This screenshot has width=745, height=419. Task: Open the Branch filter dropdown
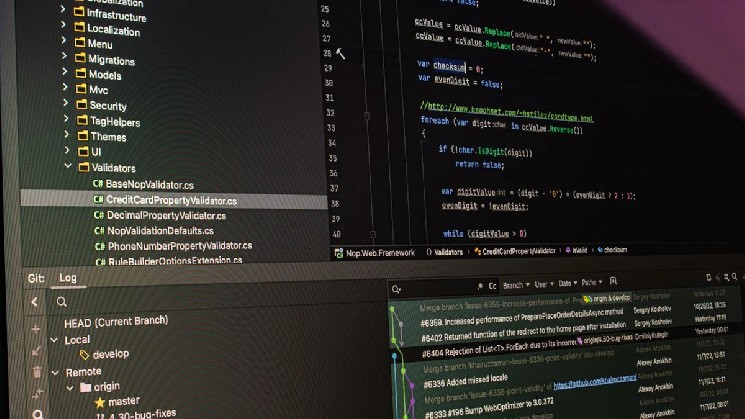click(516, 286)
